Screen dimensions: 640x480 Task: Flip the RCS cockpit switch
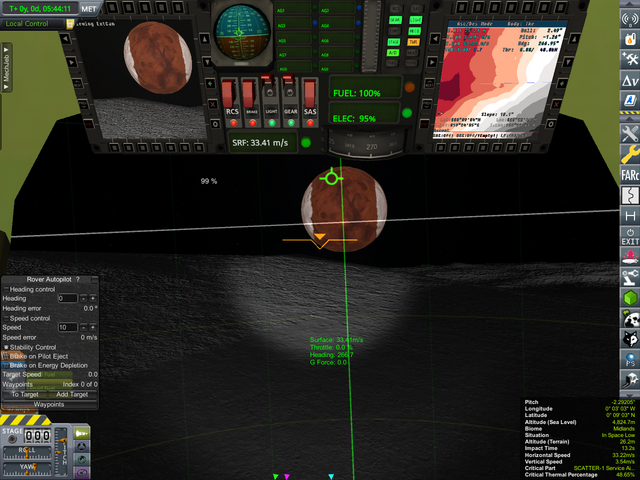[230, 94]
